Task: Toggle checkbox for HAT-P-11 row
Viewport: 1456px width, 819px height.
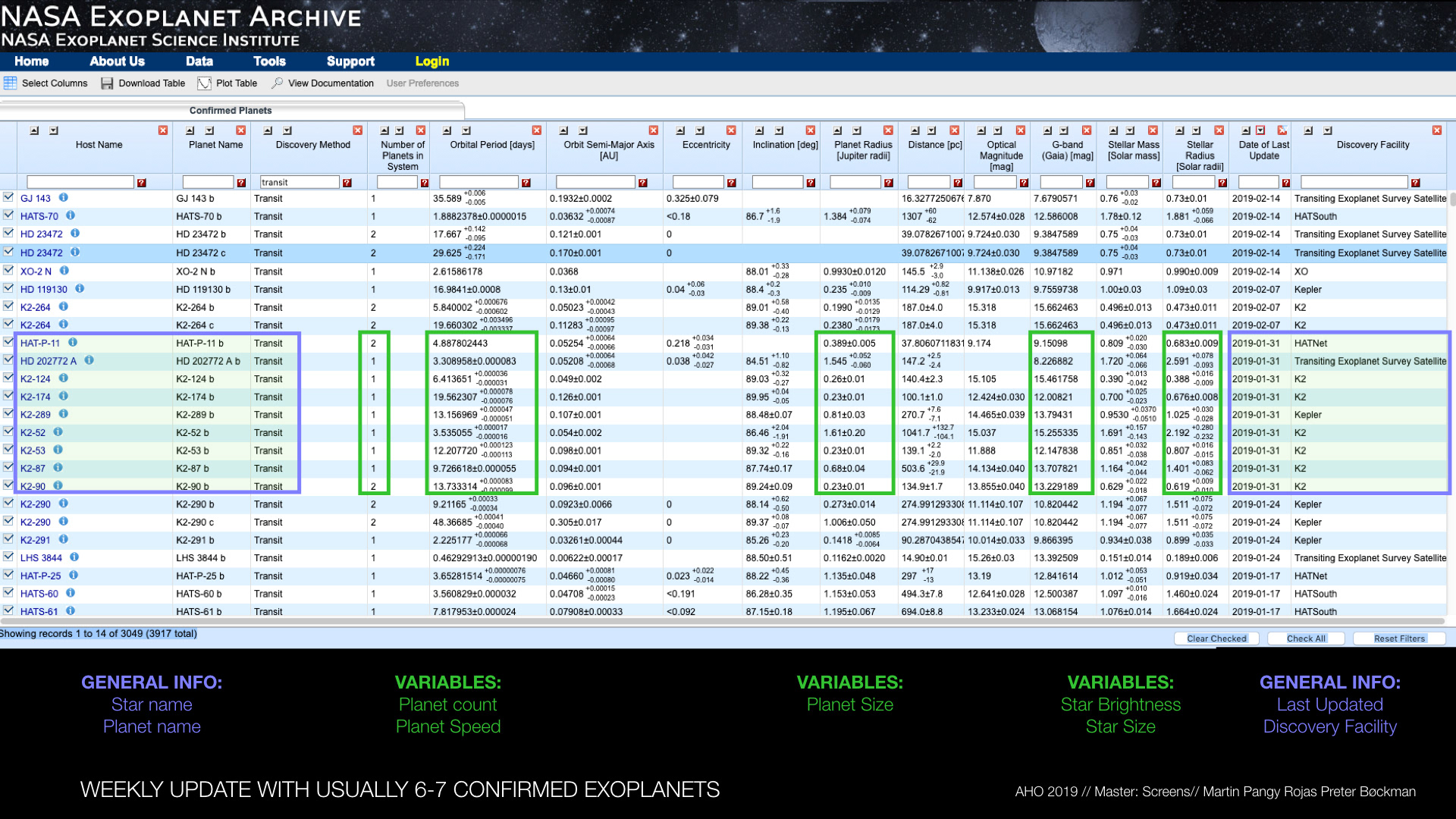Action: pyautogui.click(x=8, y=342)
